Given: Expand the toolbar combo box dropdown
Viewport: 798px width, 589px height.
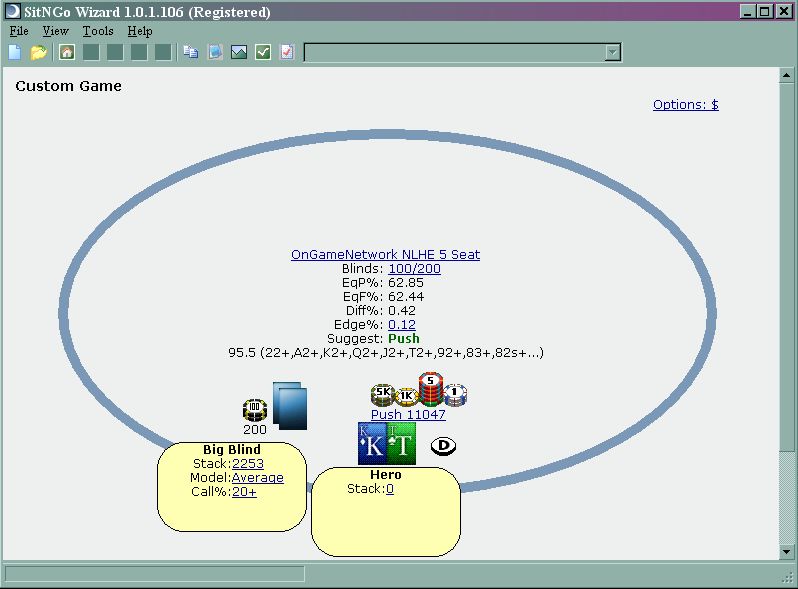Looking at the screenshot, I should click(x=613, y=53).
